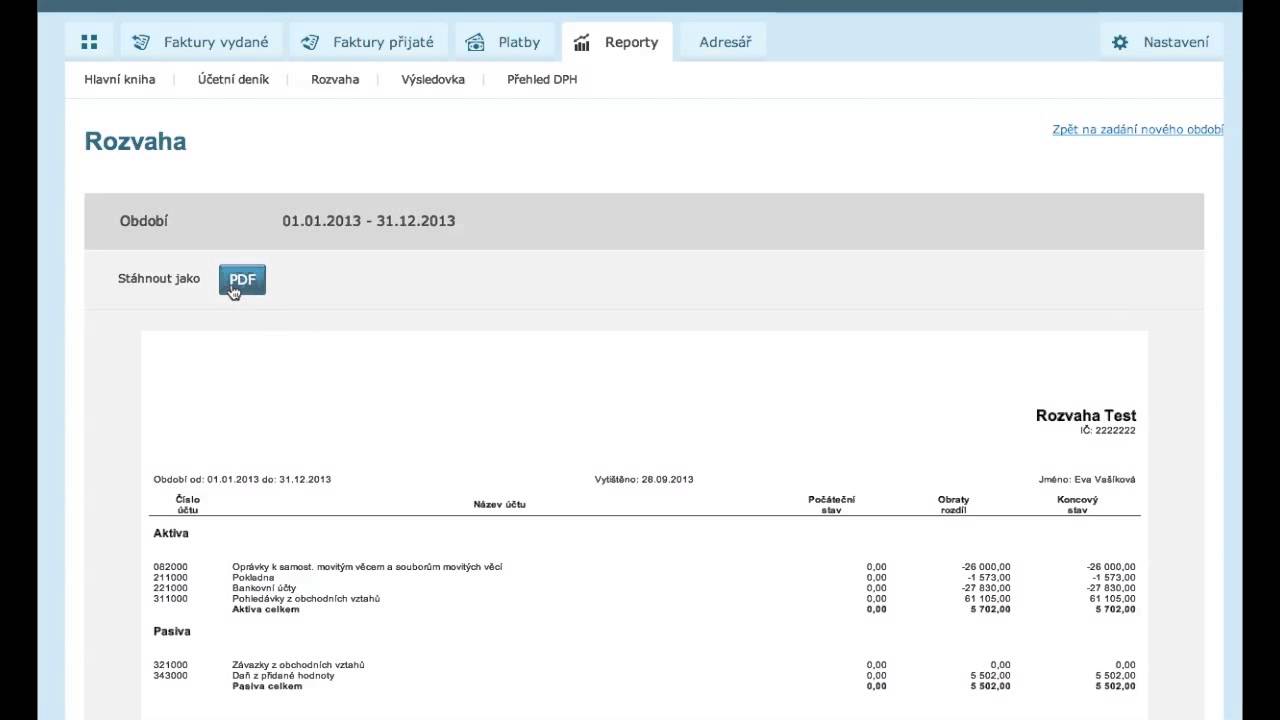Click Vytištěno: 28.09.2013 text
The height and width of the screenshot is (720, 1280).
(x=644, y=479)
